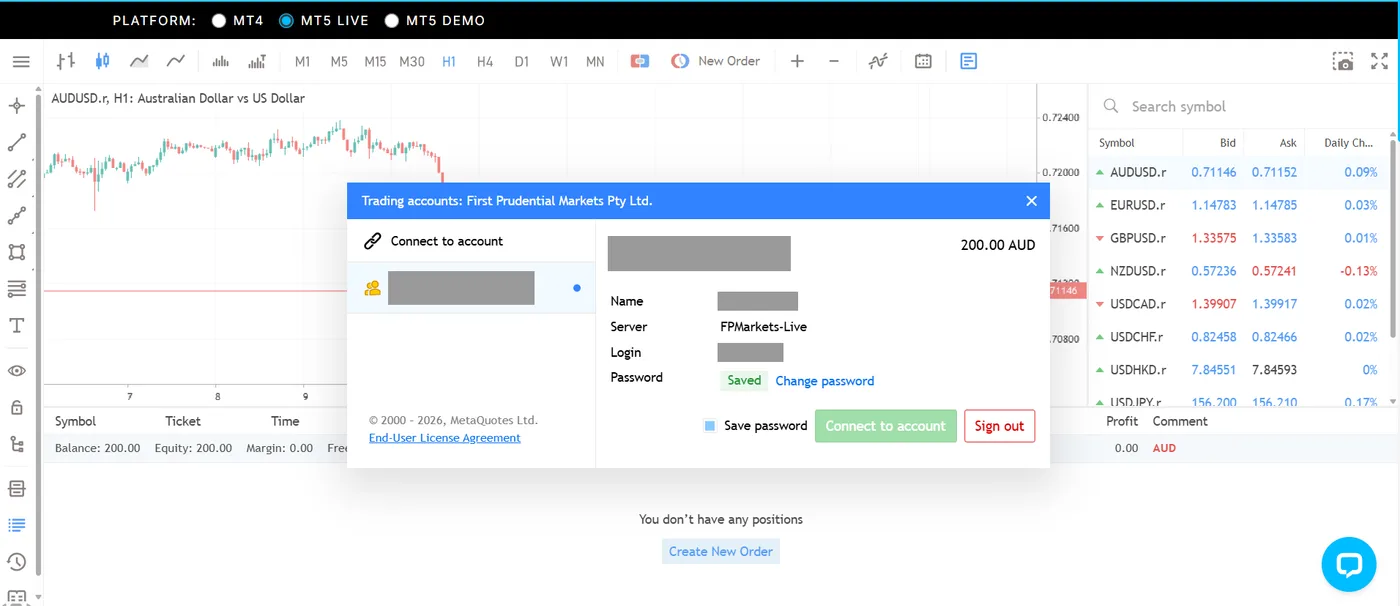Select the rectangle shape tool

[x=17, y=252]
